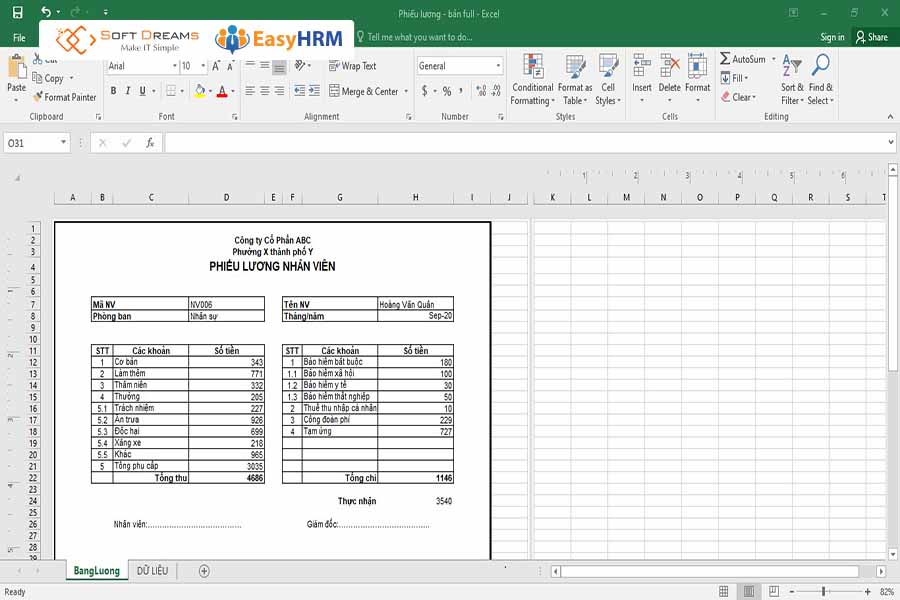Open Find & Select menu
The width and height of the screenshot is (900, 600).
[x=820, y=80]
